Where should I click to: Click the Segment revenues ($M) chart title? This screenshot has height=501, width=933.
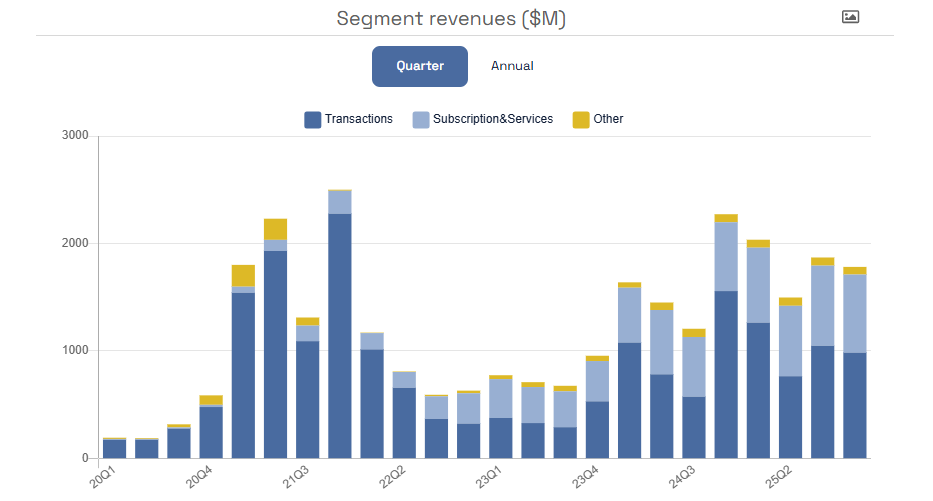pyautogui.click(x=451, y=18)
